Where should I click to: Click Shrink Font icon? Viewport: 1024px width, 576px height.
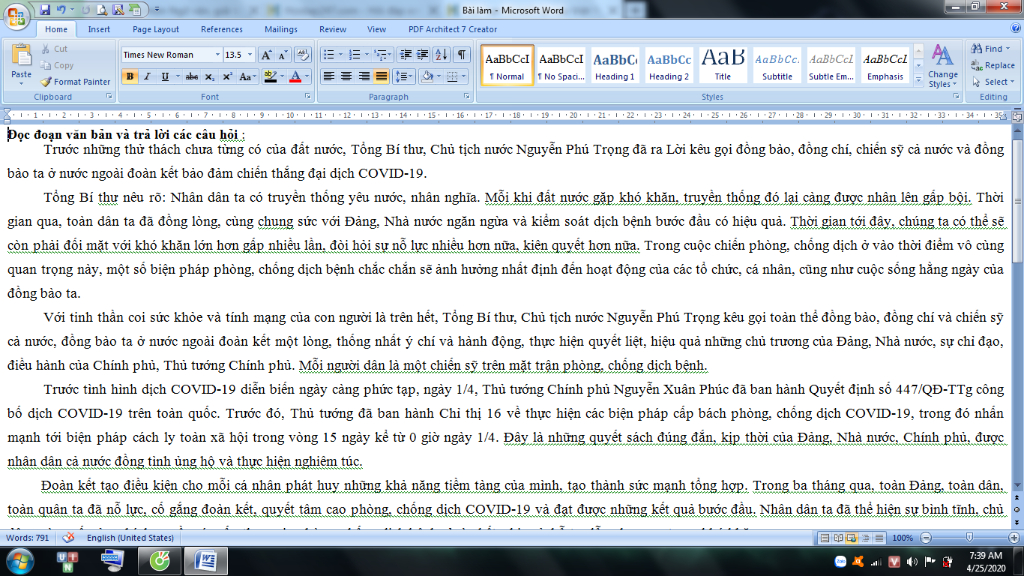coord(283,55)
